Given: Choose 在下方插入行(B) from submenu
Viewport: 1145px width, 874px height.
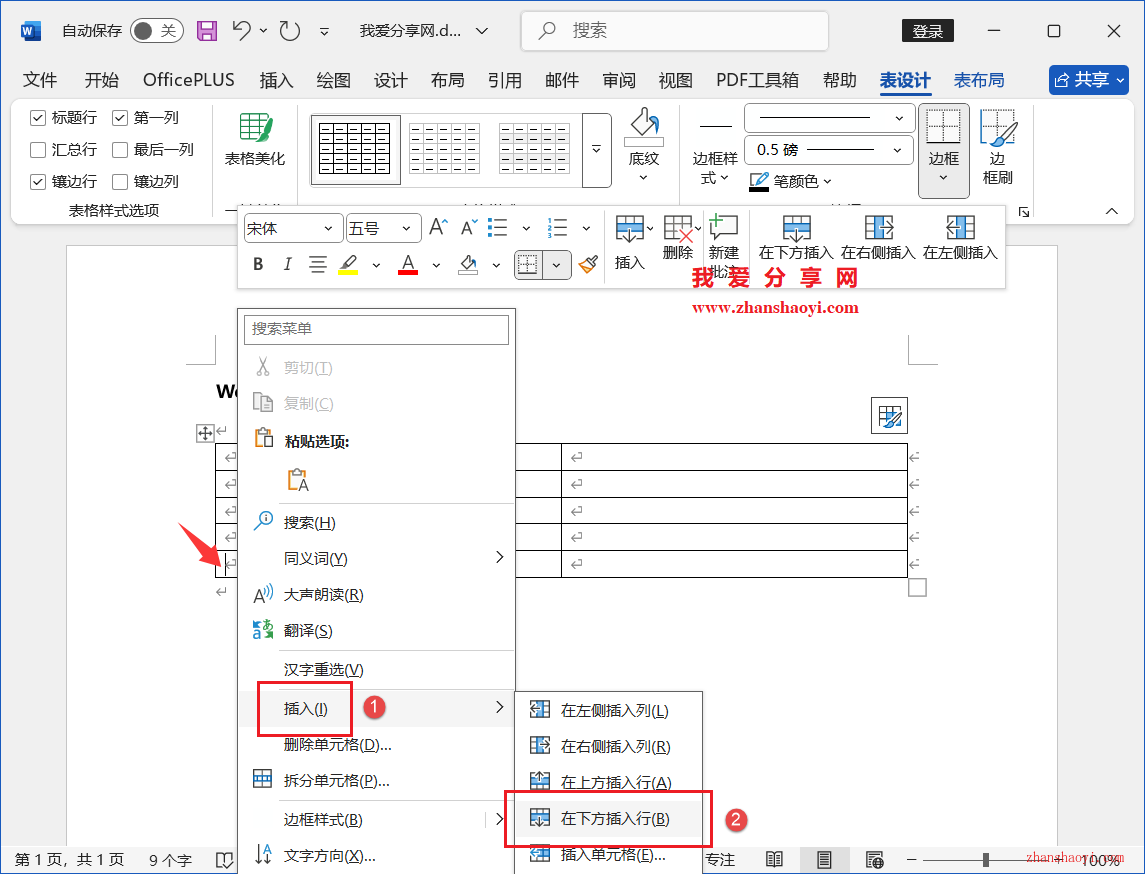Looking at the screenshot, I should 608,819.
